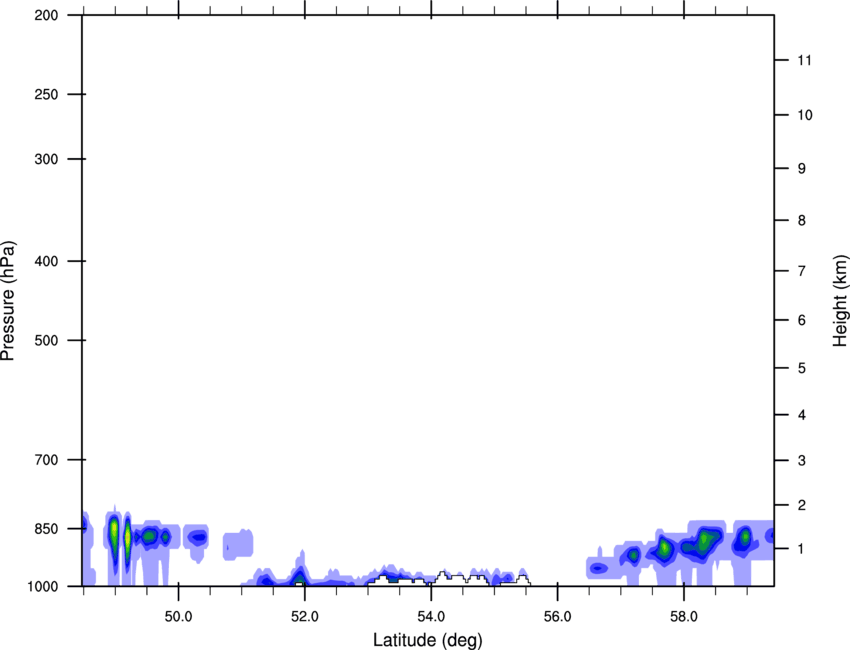Viewport: 850px width, 650px height.
Task: Click the 'Latitude (deg)' axis title
Action: [428, 640]
